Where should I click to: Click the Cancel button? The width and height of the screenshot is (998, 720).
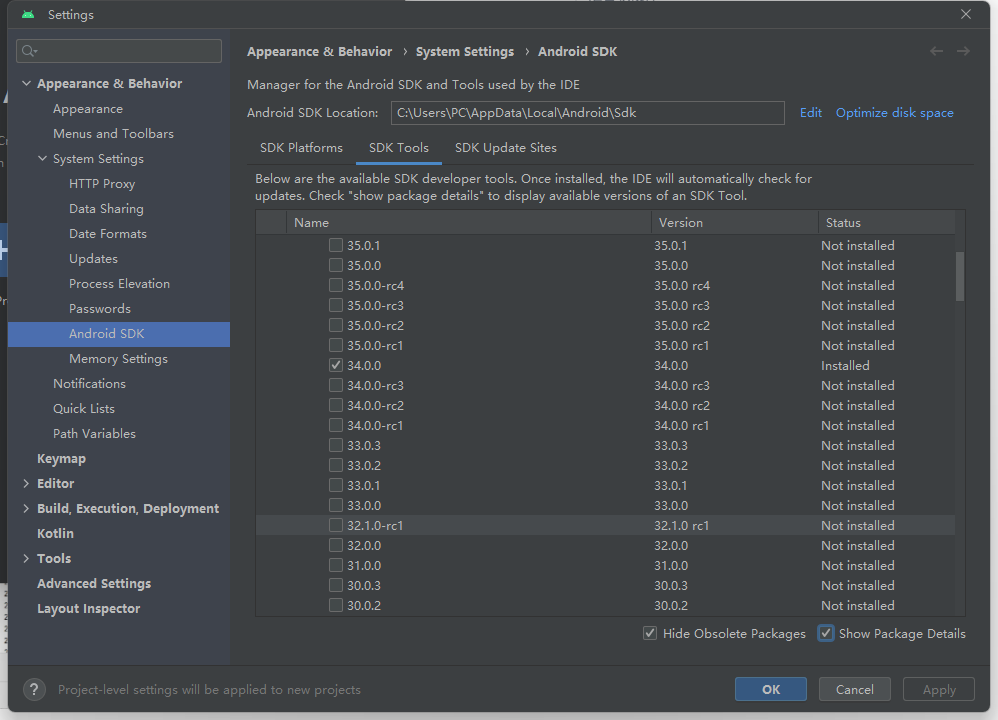(854, 689)
